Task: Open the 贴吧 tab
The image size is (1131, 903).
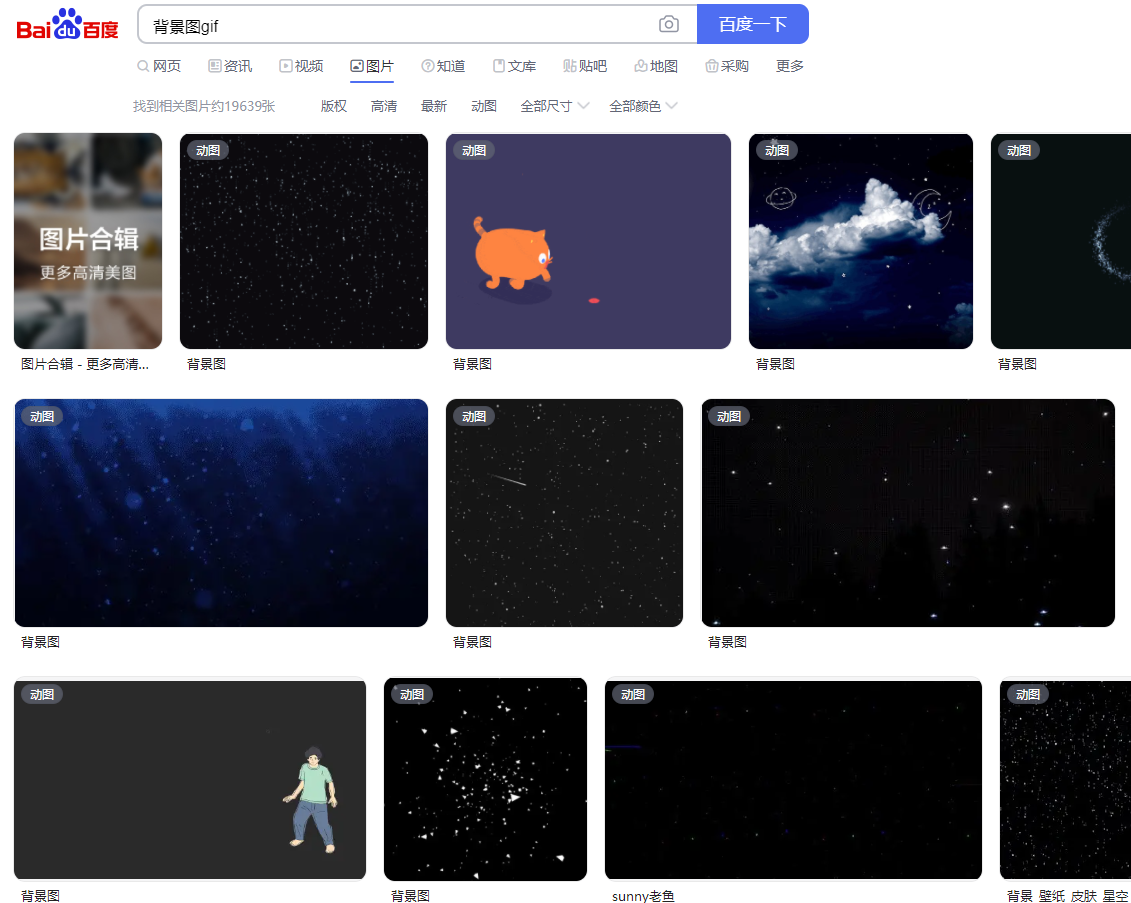Action: pos(585,66)
